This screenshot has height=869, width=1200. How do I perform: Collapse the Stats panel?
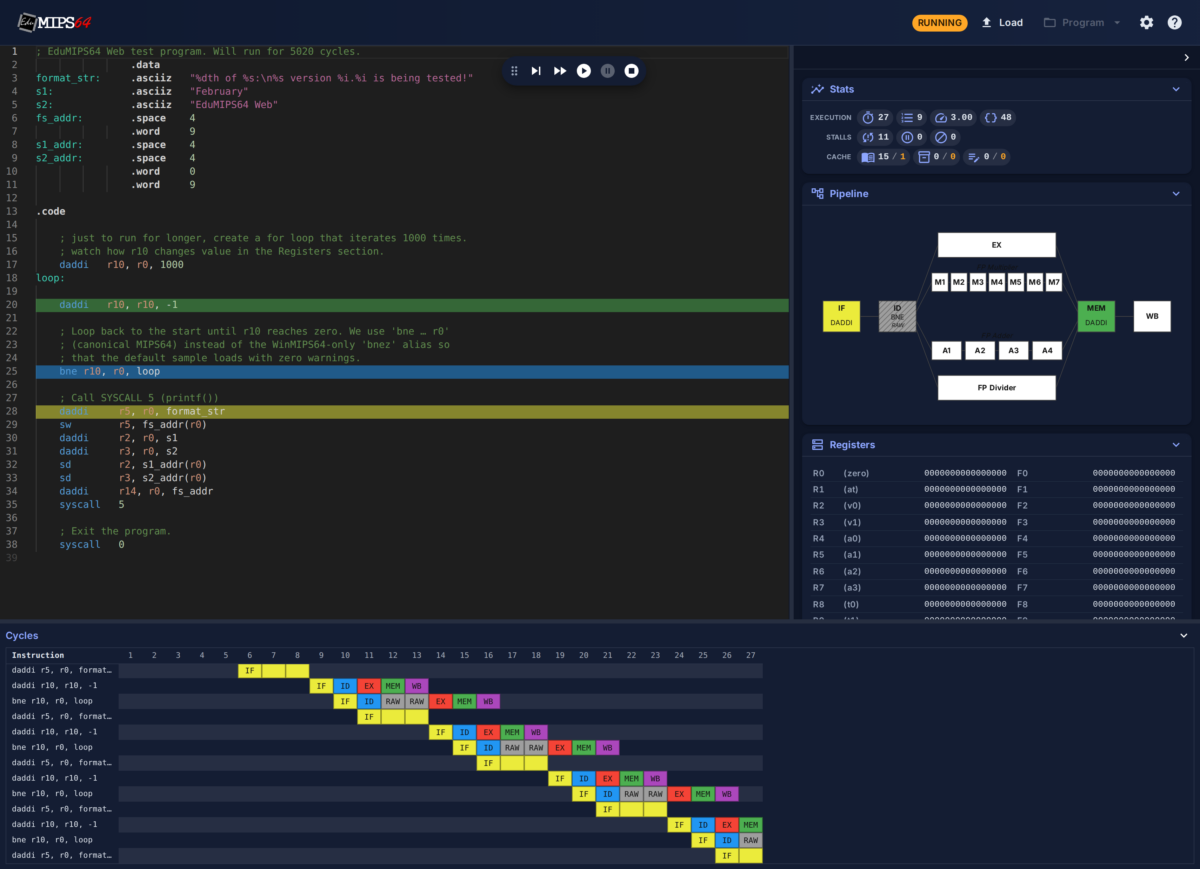click(1176, 89)
